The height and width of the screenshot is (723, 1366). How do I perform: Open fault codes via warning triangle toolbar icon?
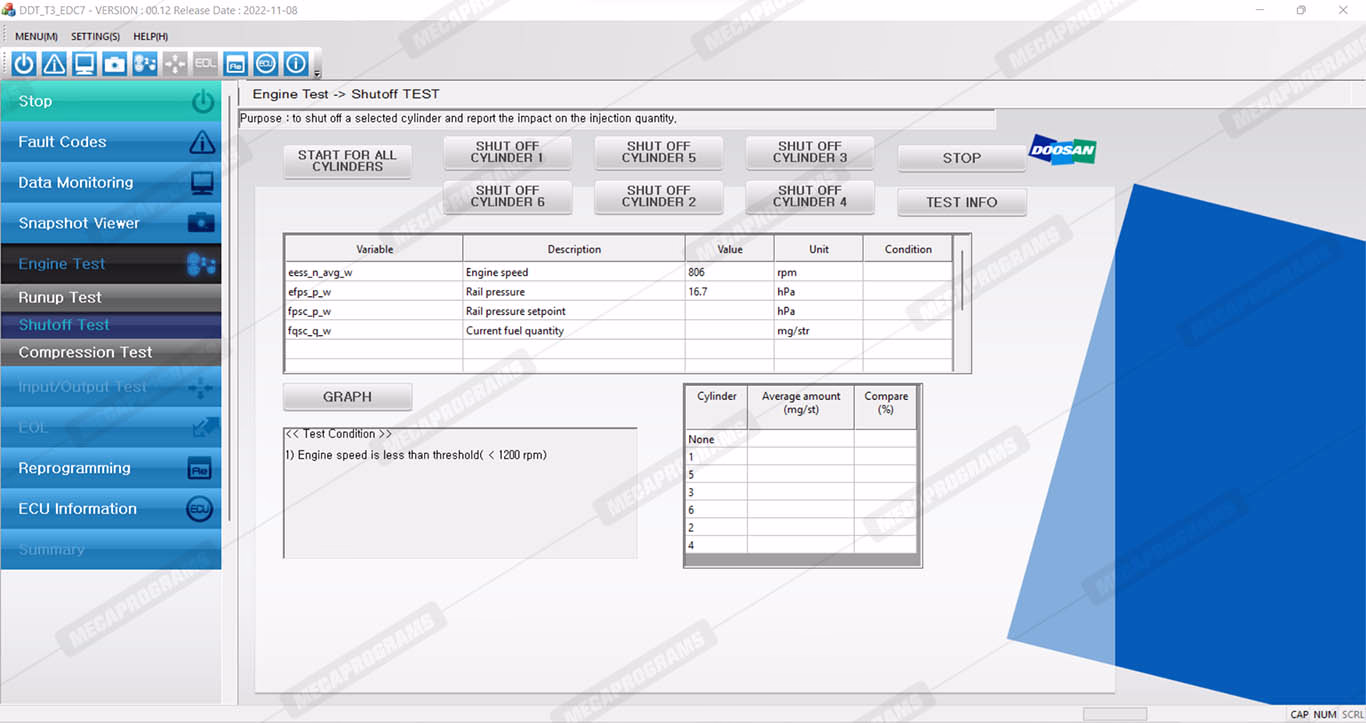(x=54, y=64)
